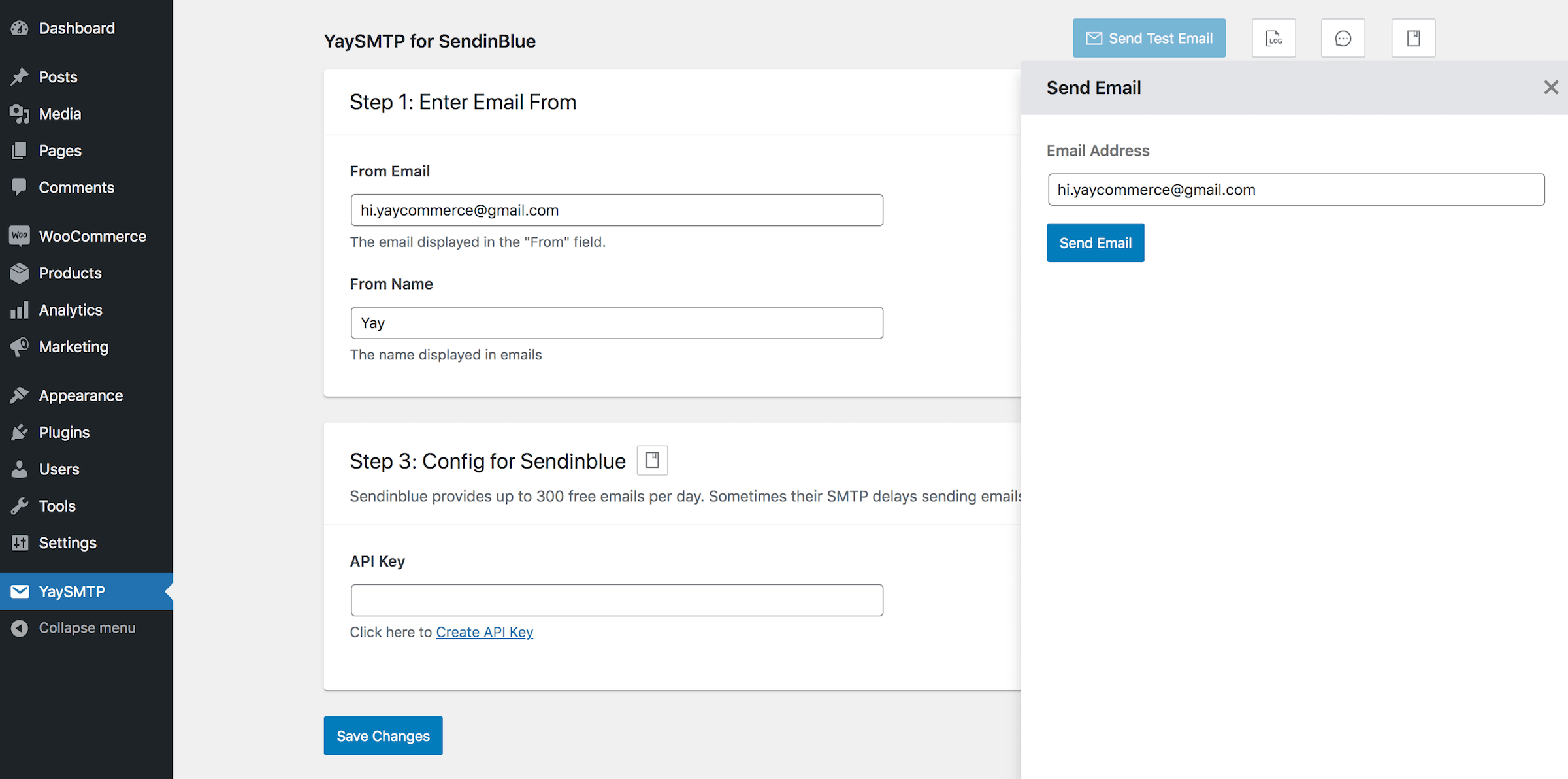Click the Comments bubble icon
1568x779 pixels.
(20, 187)
